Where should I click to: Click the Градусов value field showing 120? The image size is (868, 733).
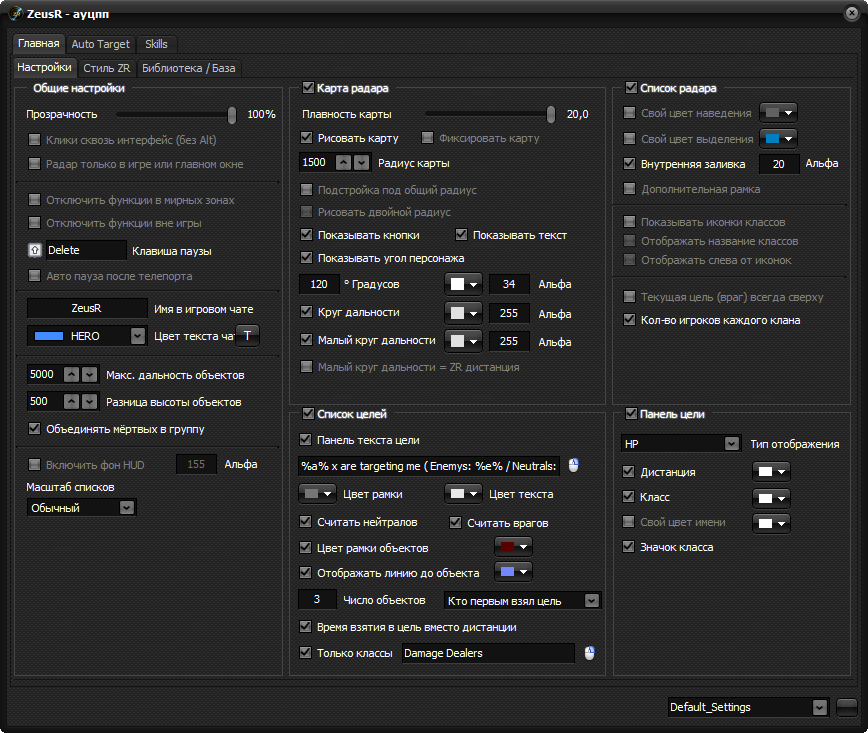tap(319, 284)
